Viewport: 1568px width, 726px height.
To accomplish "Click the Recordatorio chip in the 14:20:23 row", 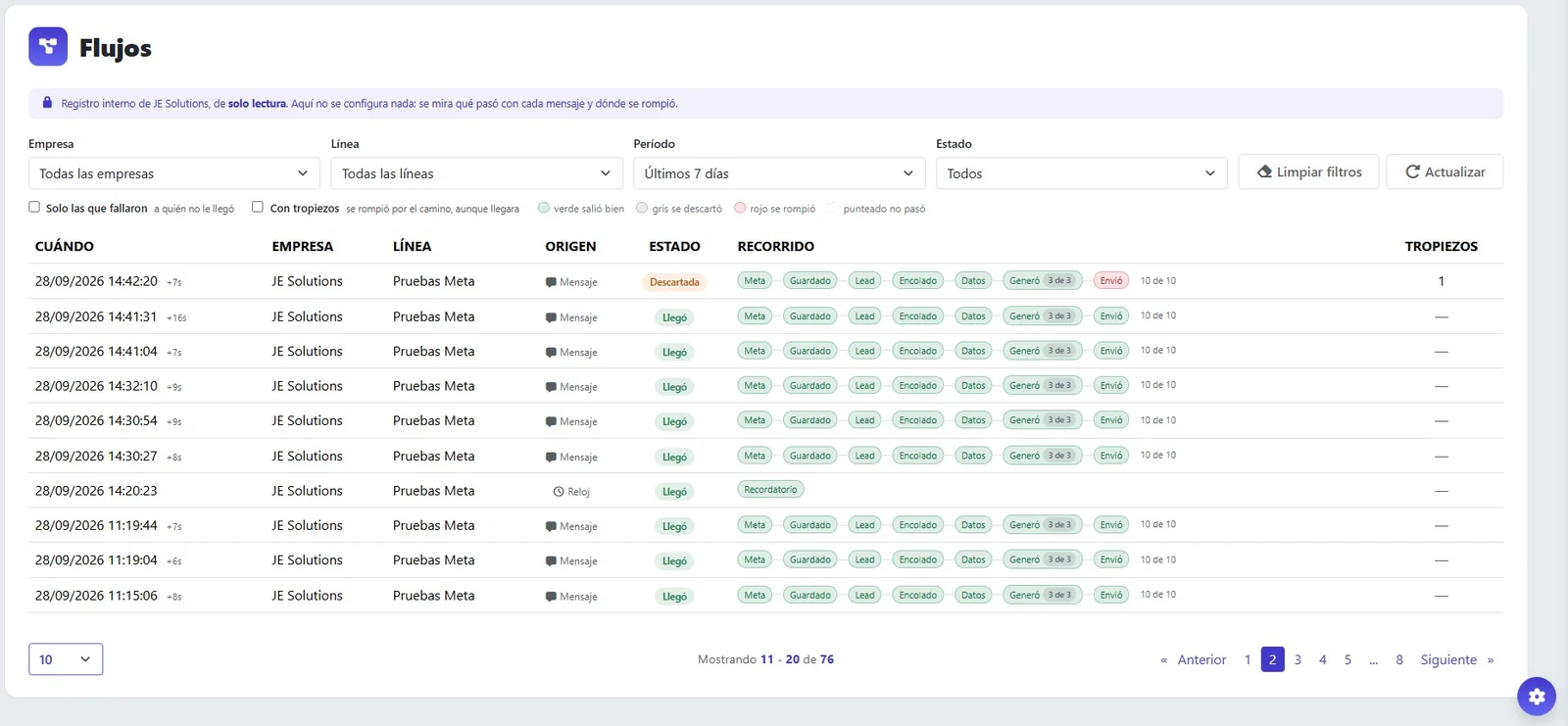I will [770, 490].
